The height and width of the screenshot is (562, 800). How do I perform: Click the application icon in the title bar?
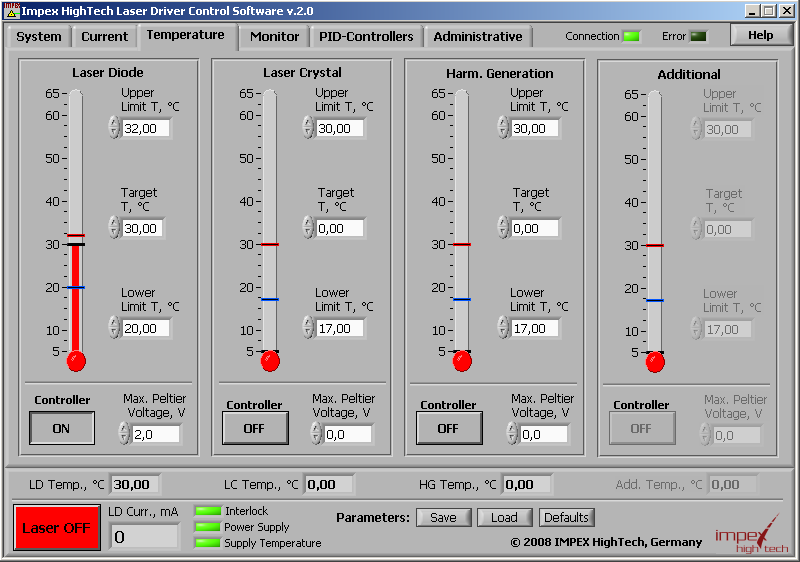point(12,10)
